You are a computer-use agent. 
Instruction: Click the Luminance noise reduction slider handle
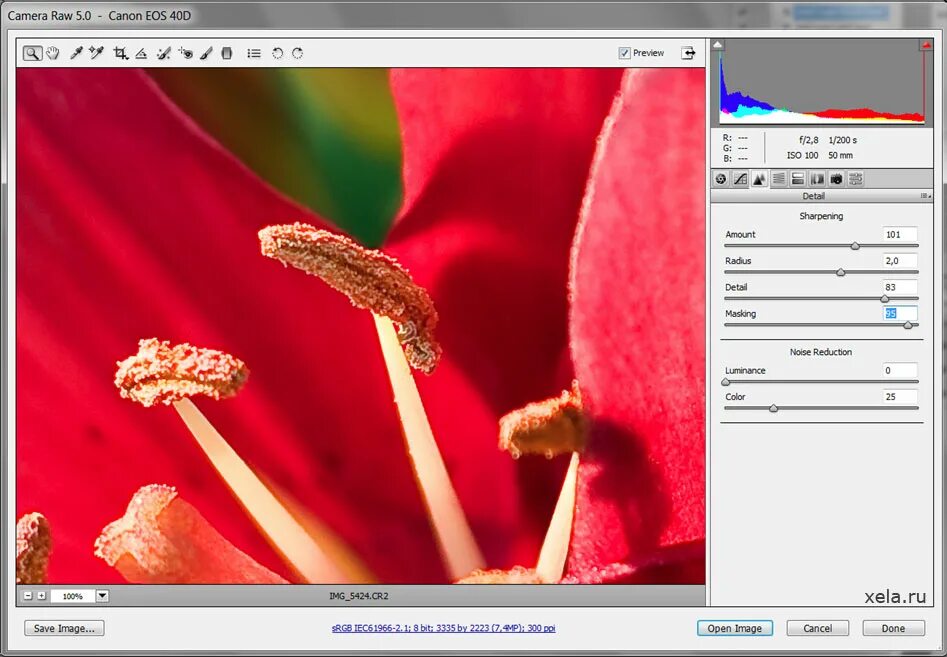click(726, 382)
